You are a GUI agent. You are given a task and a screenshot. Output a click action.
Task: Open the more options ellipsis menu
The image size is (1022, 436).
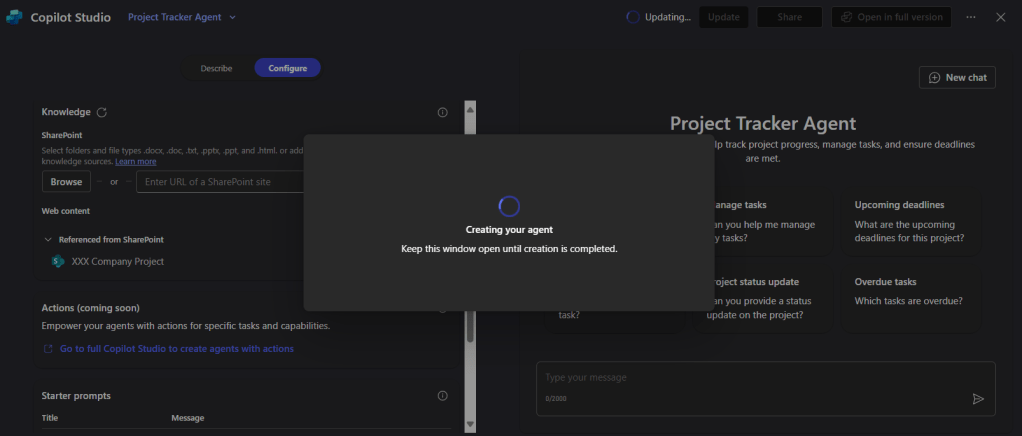971,17
